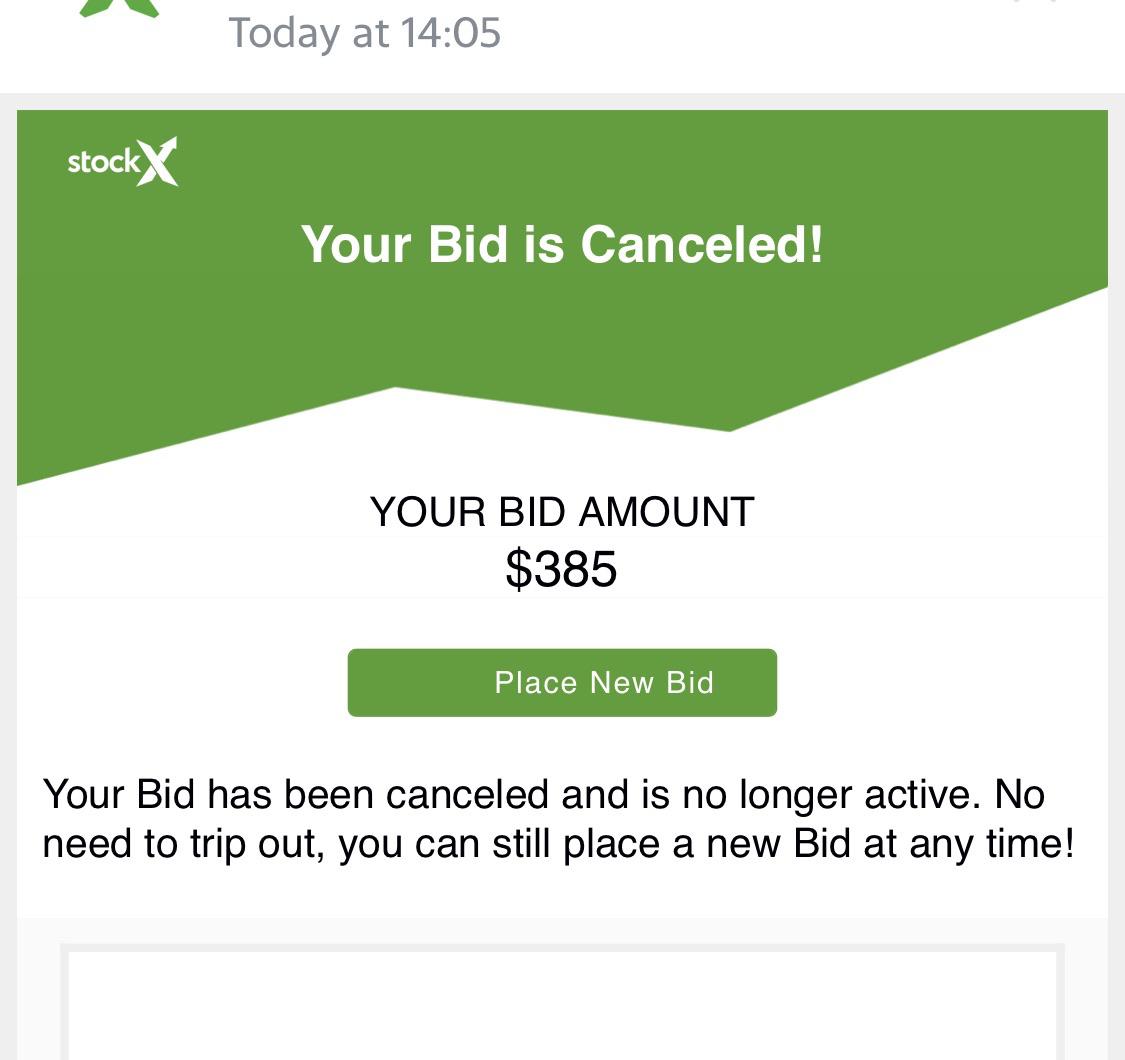Click the divider line under the bid amount
The image size is (1125, 1060).
point(562,597)
